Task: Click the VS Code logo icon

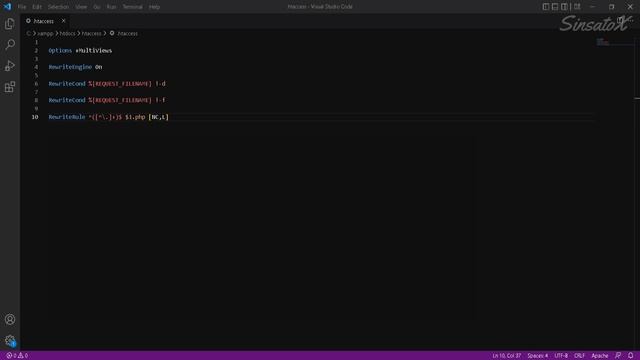Action: coord(7,7)
